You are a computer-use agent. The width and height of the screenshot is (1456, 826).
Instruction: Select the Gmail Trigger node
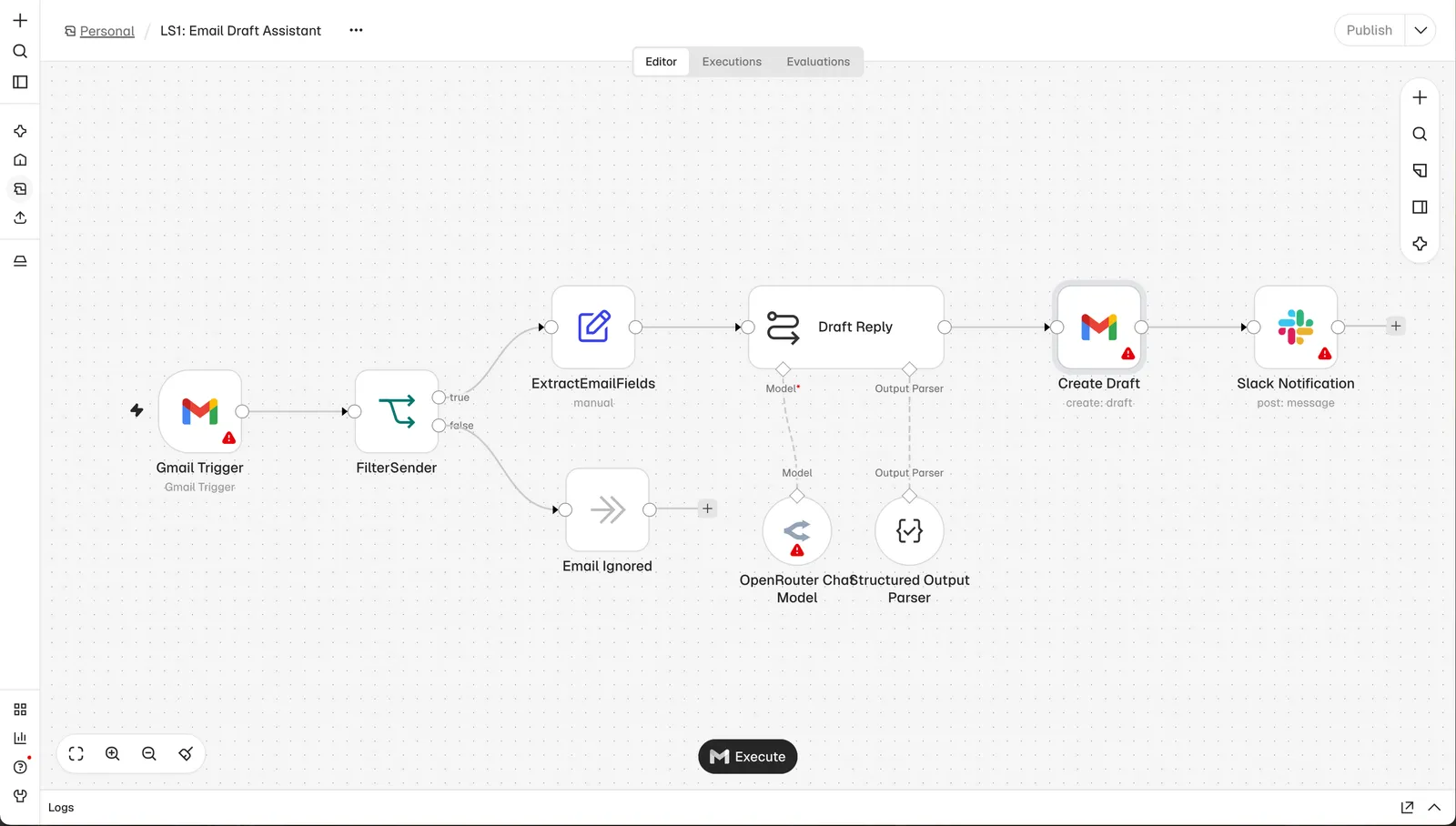tap(200, 411)
